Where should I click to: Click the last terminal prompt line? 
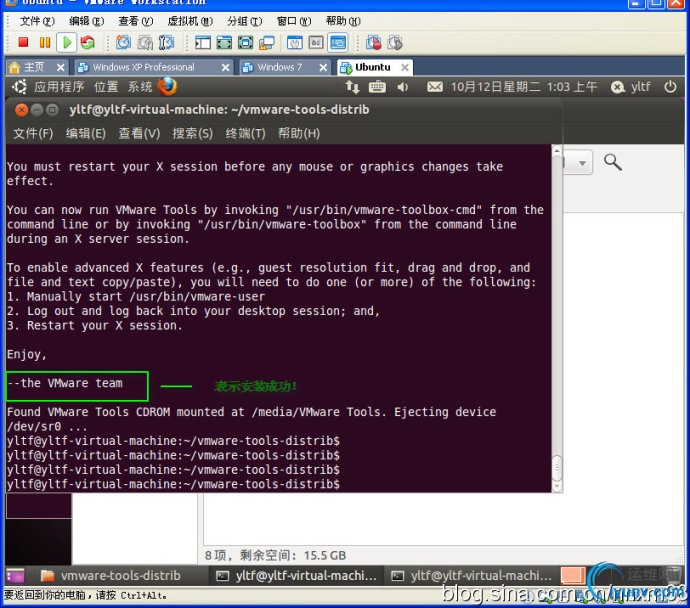[173, 484]
